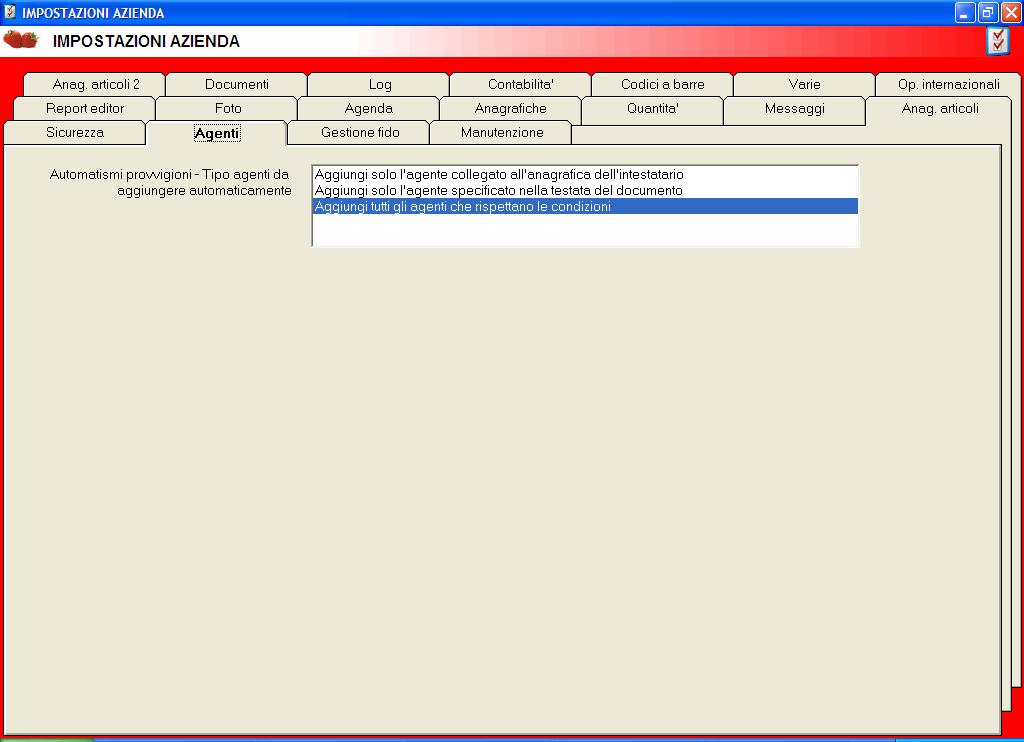1024x742 pixels.
Task: Select 'Aggiungi solo l'agente collegato all'anagrafica' option
Action: pyautogui.click(x=585, y=174)
